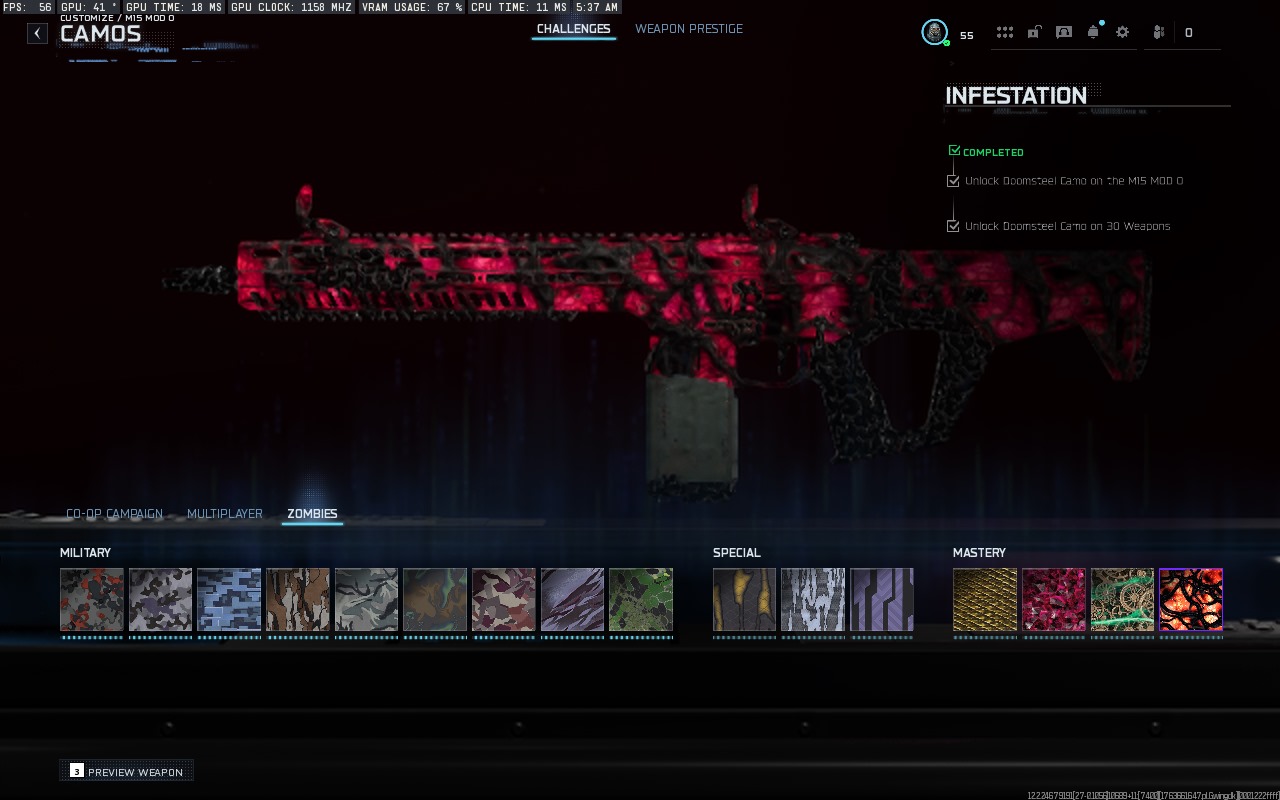This screenshot has height=800, width=1280.
Task: Click the INFESTATION camo title
Action: pos(1016,95)
